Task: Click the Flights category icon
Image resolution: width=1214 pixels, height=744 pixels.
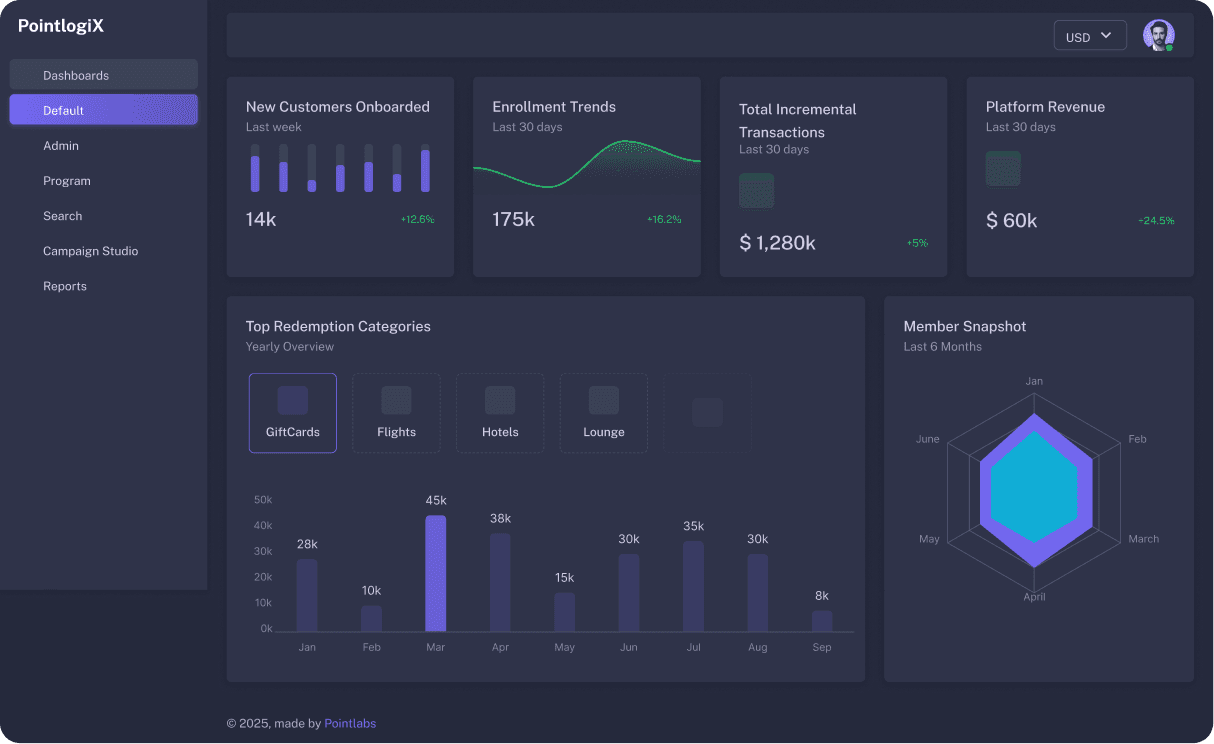Action: 397,400
